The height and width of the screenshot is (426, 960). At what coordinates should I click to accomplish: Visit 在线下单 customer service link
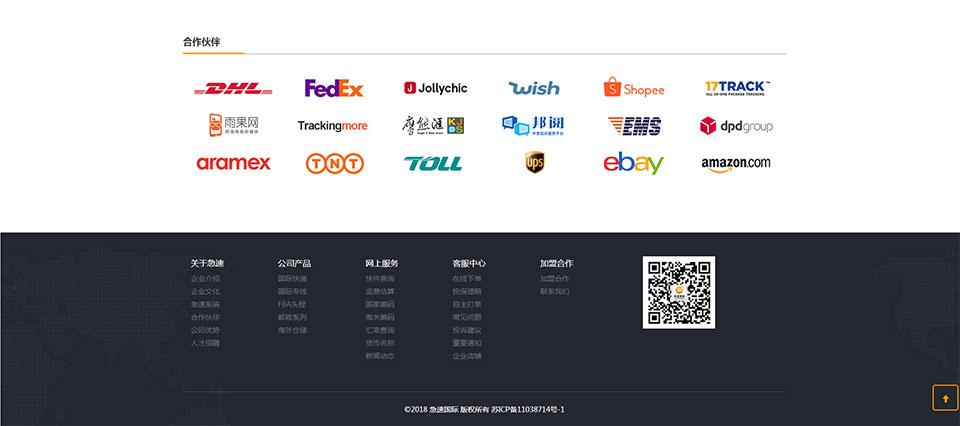(467, 278)
